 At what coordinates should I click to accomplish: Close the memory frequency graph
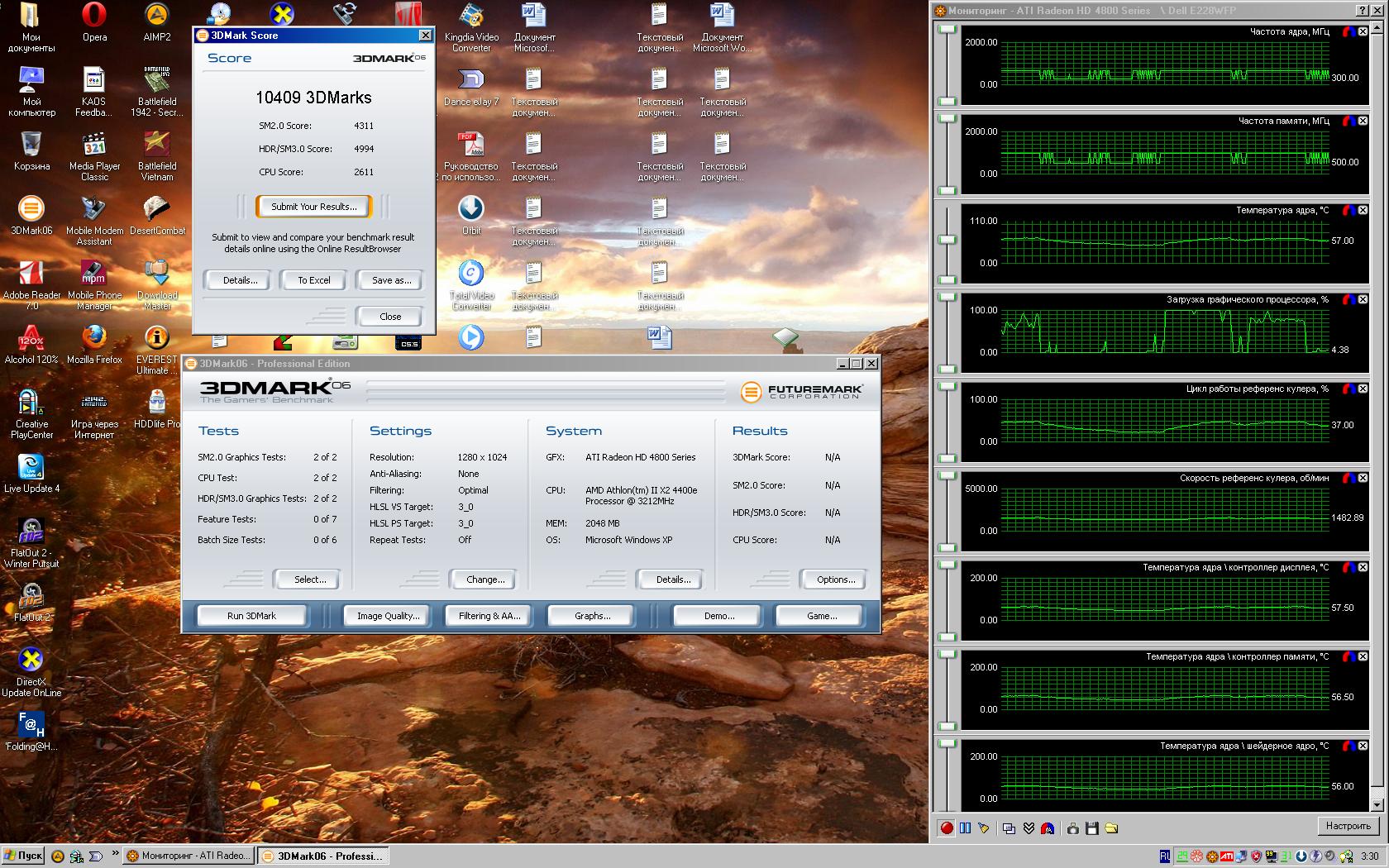[1363, 121]
